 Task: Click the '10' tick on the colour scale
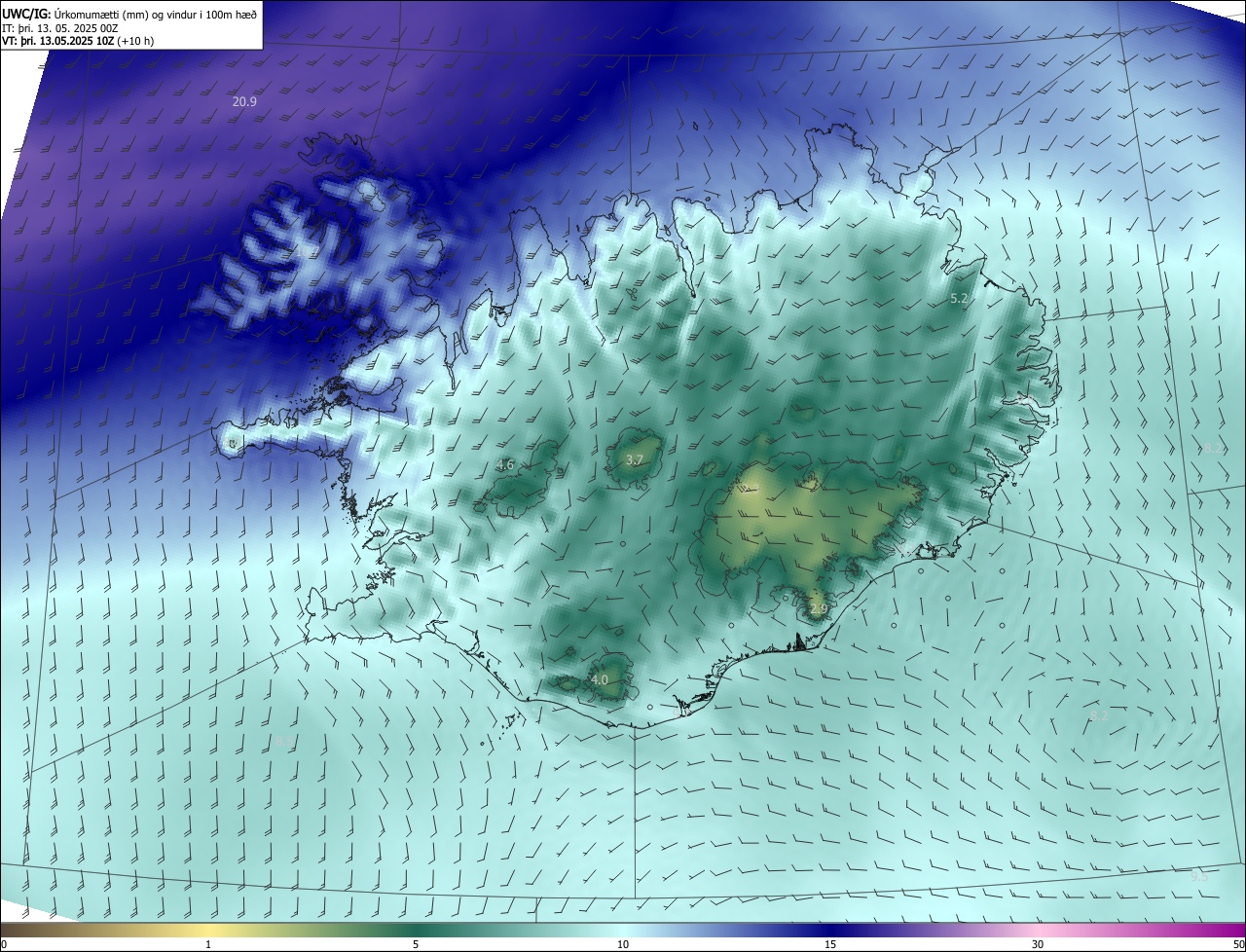pos(623,944)
